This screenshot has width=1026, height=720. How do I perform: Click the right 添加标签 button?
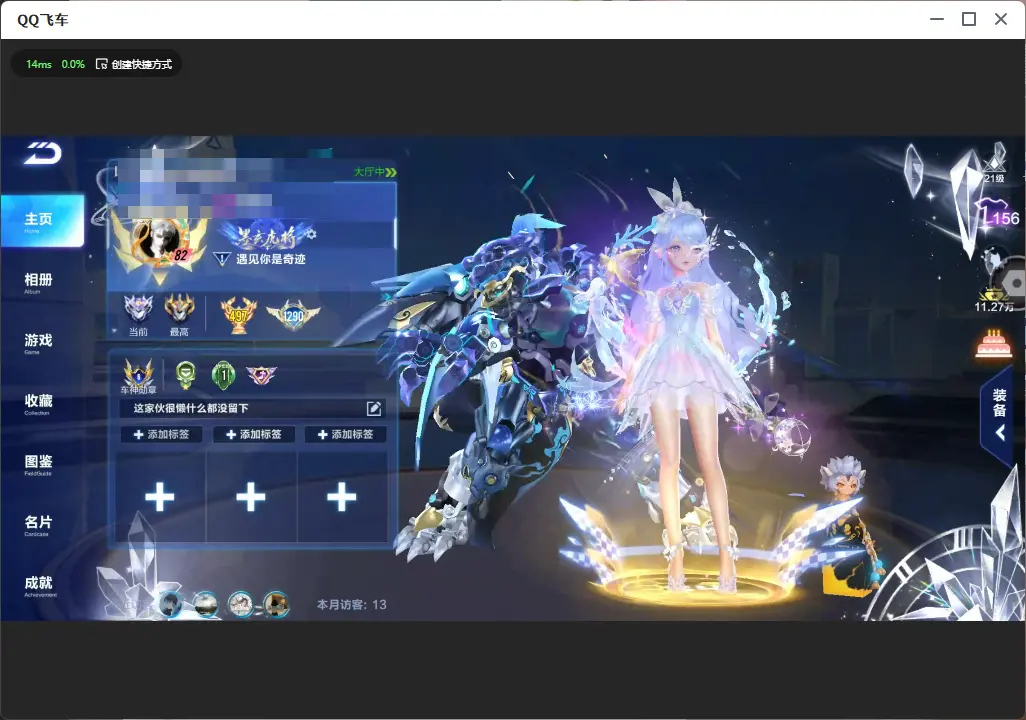(x=345, y=435)
